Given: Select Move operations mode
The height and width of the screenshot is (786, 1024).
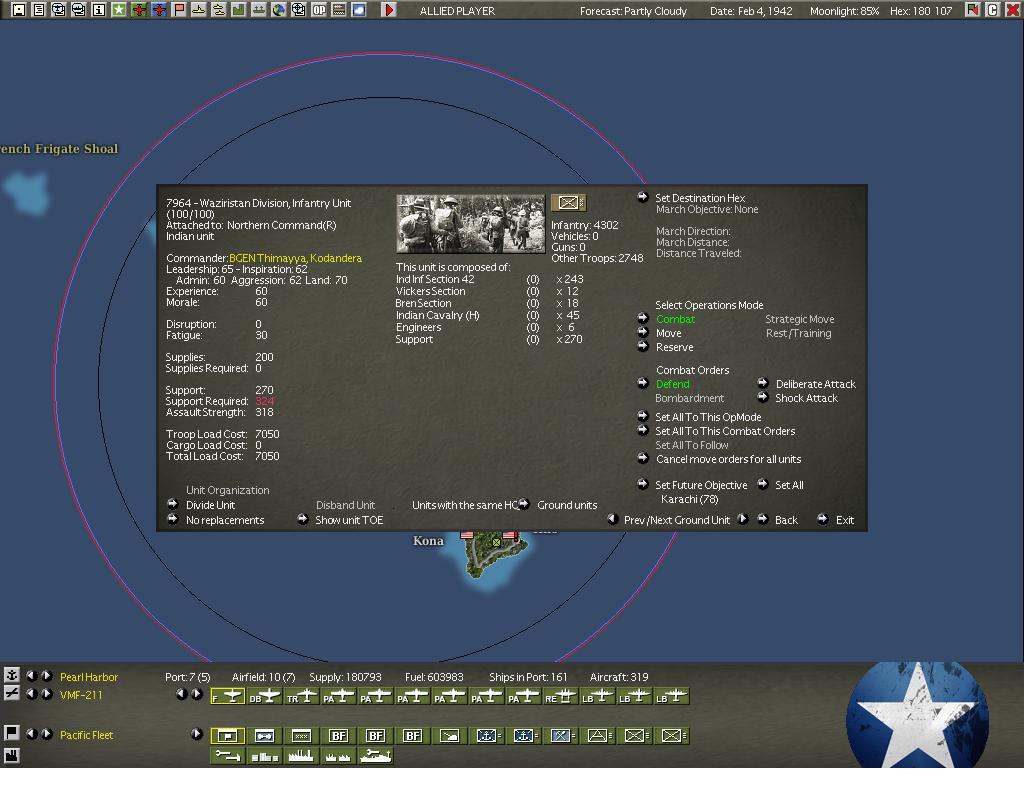Looking at the screenshot, I should [669, 333].
